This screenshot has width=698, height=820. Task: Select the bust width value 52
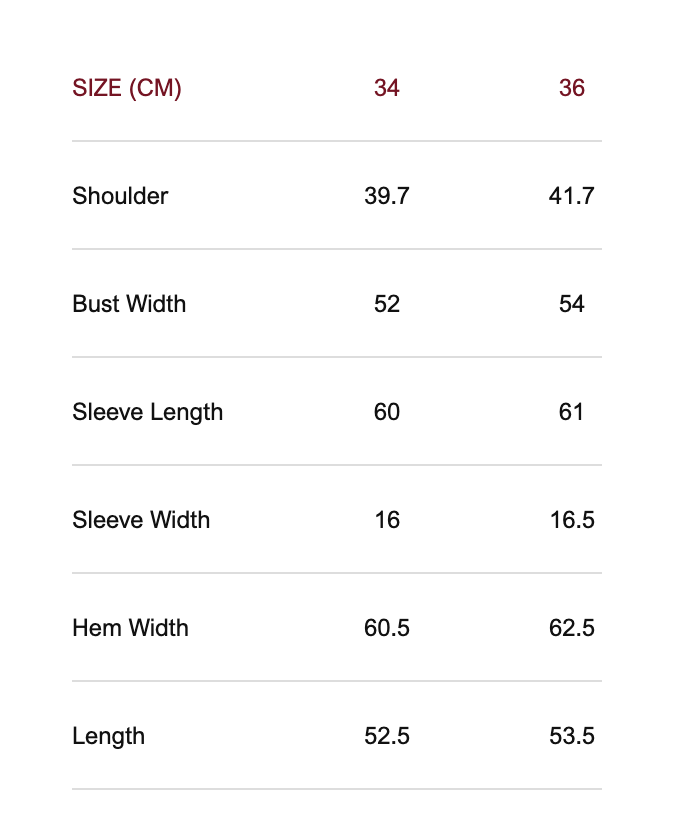point(387,304)
